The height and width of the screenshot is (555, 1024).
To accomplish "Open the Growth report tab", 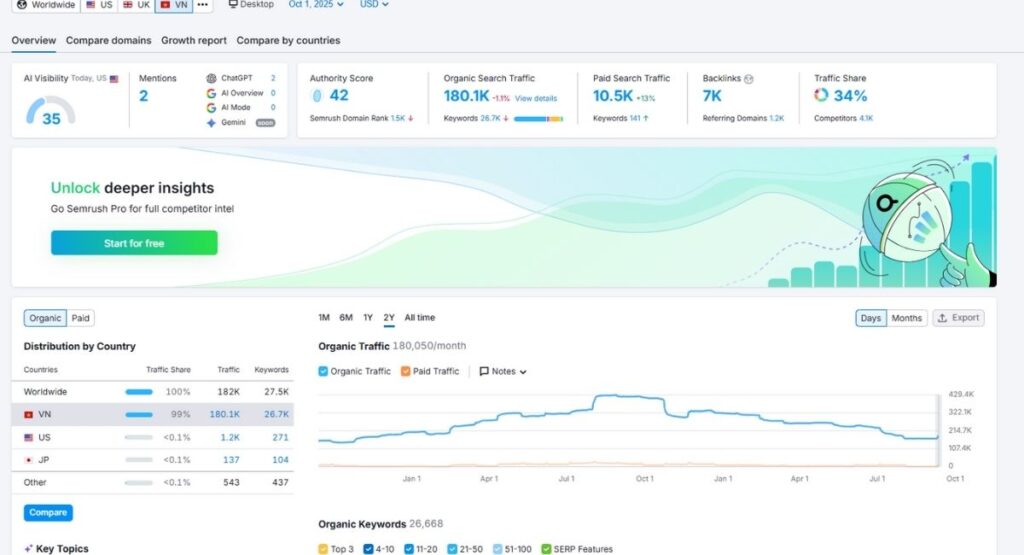I will (194, 41).
